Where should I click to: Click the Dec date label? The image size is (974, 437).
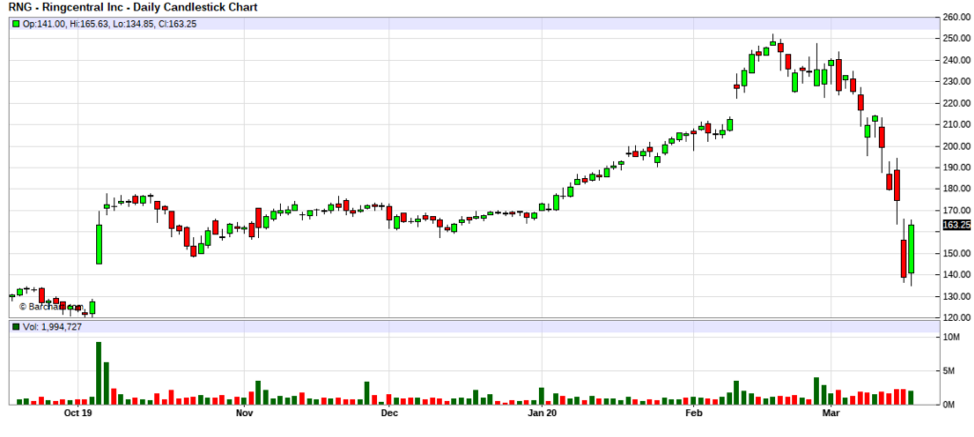click(x=388, y=412)
